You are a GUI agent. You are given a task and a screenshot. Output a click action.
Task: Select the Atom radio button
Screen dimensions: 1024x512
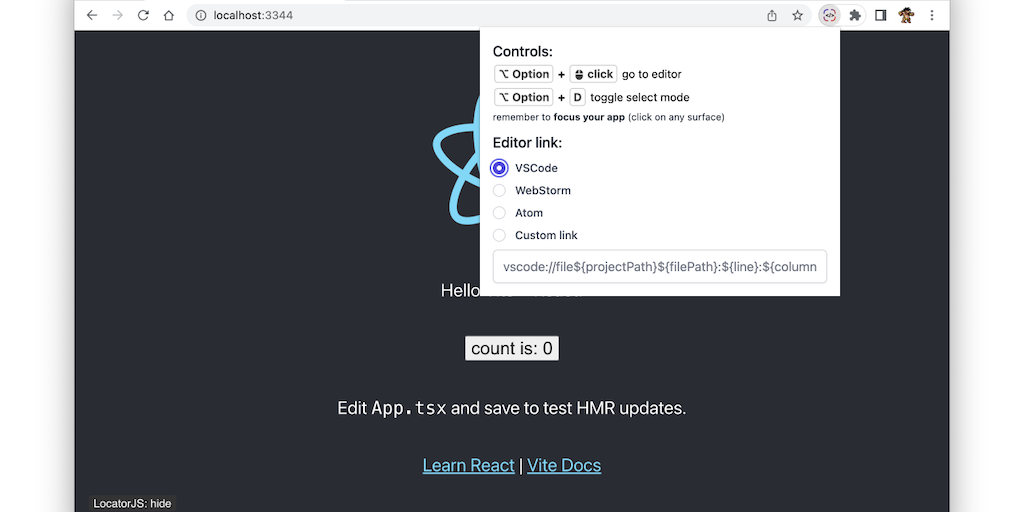click(x=500, y=213)
